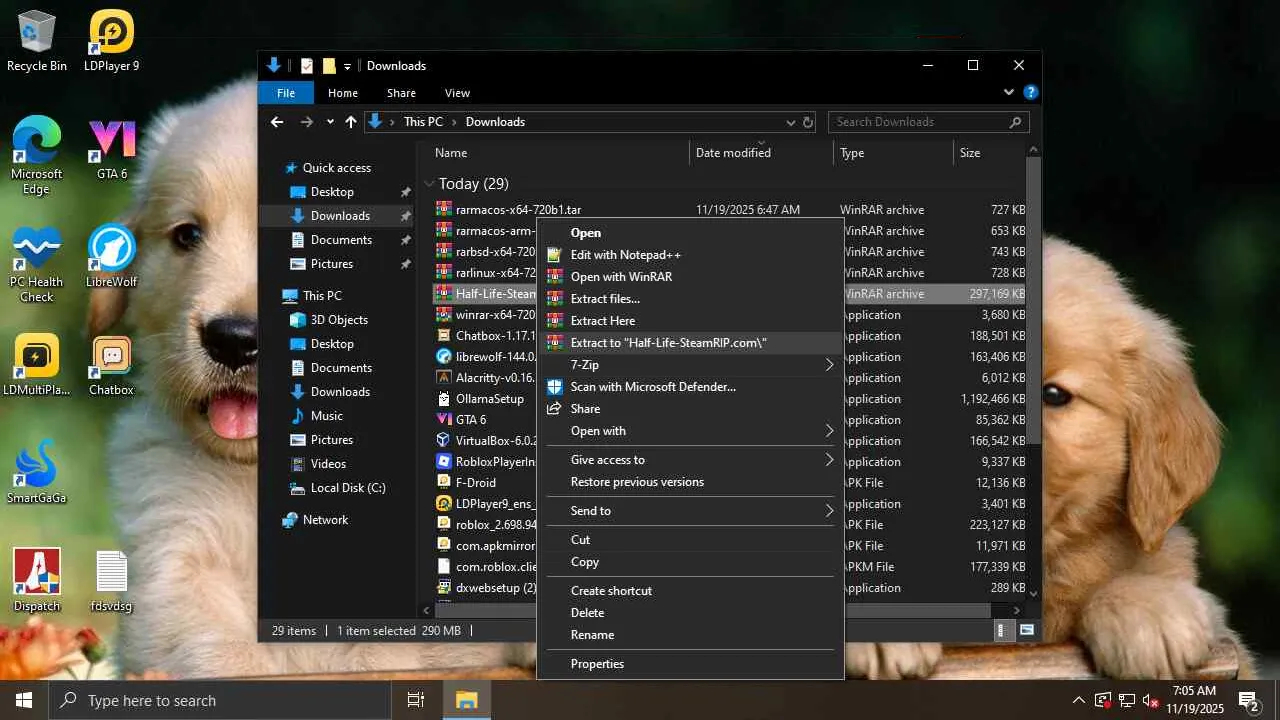Viewport: 1280px width, 720px height.
Task: Choose Copy from context menu
Action: pyautogui.click(x=690, y=562)
